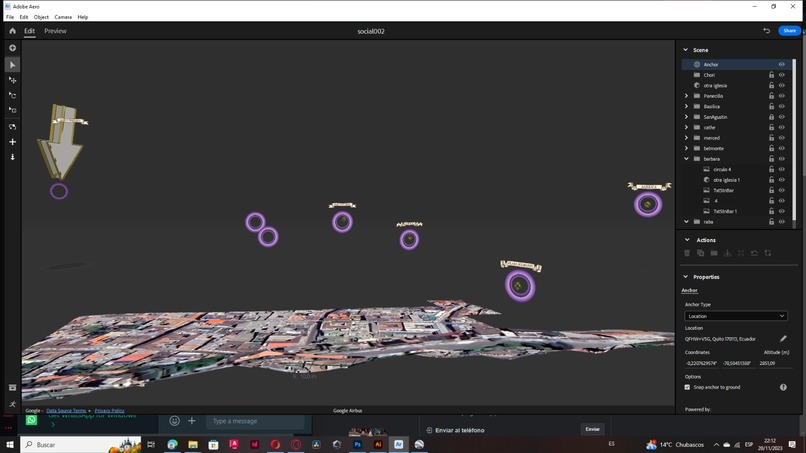Screen dimensions: 806x453
Task: Expand the Panecillo group
Action: (686, 96)
